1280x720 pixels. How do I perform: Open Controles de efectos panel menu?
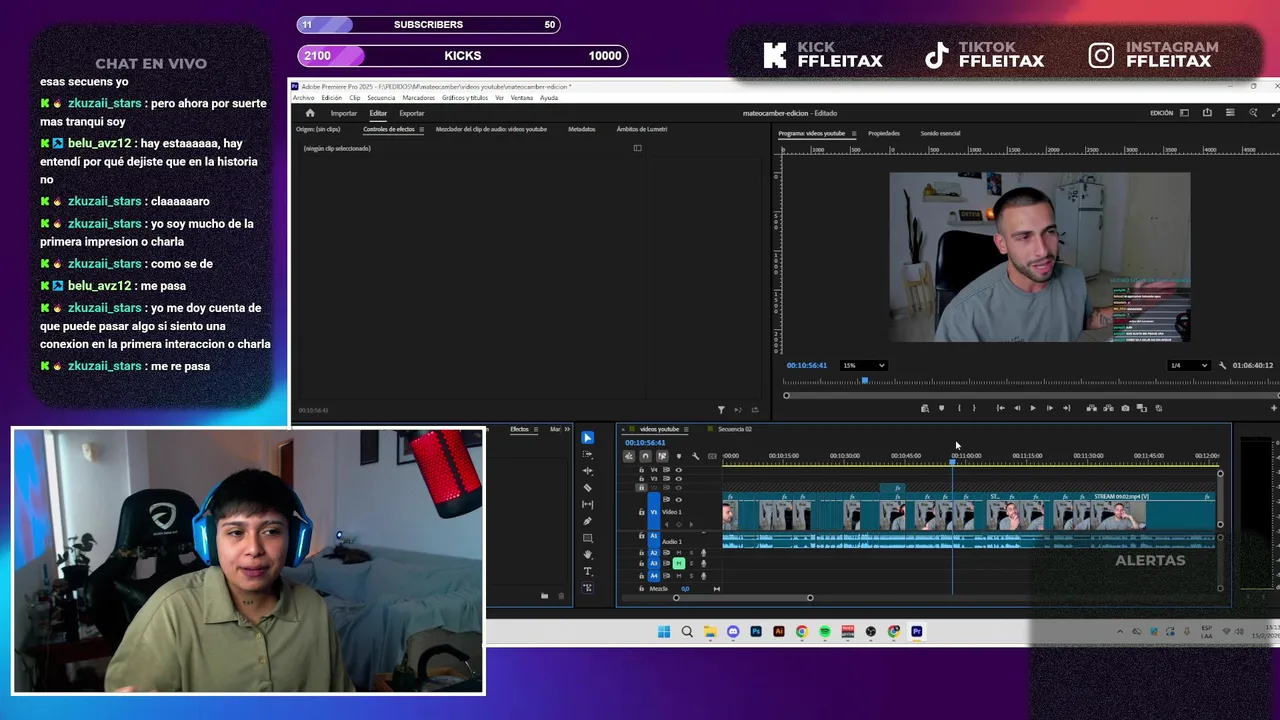[x=421, y=130]
